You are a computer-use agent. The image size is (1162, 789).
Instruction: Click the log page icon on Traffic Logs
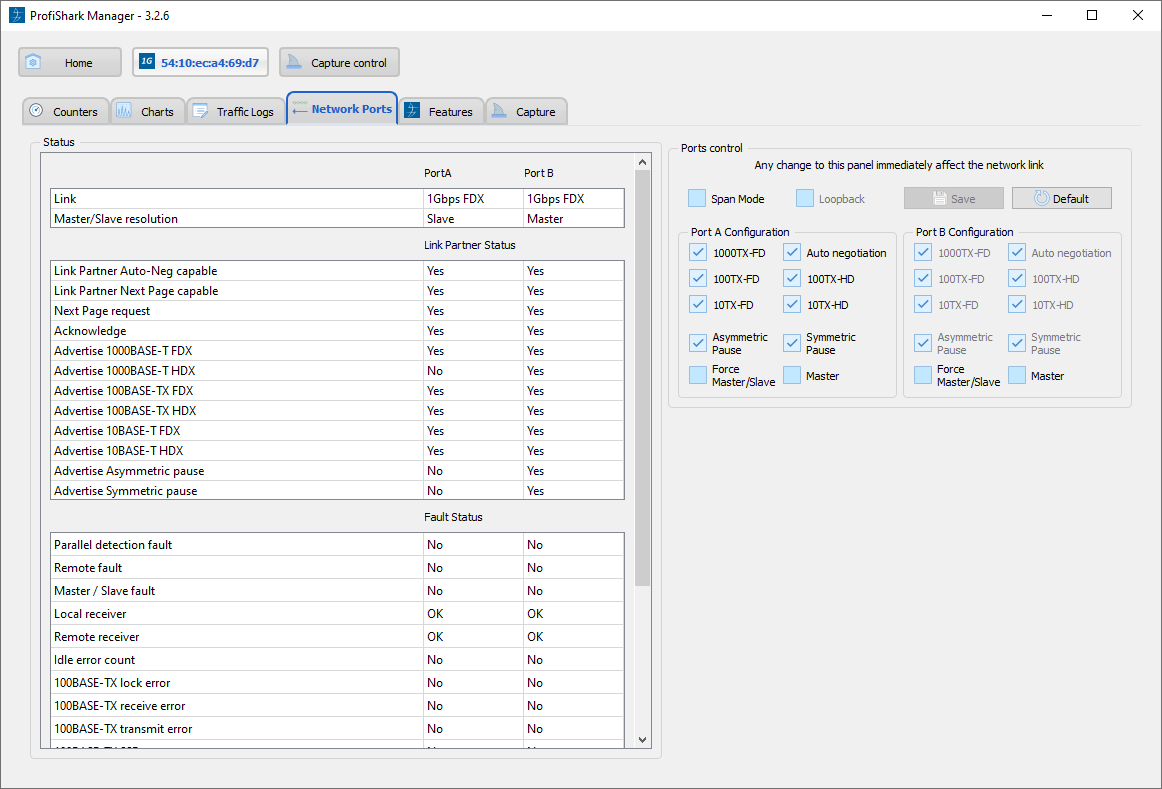coord(200,111)
